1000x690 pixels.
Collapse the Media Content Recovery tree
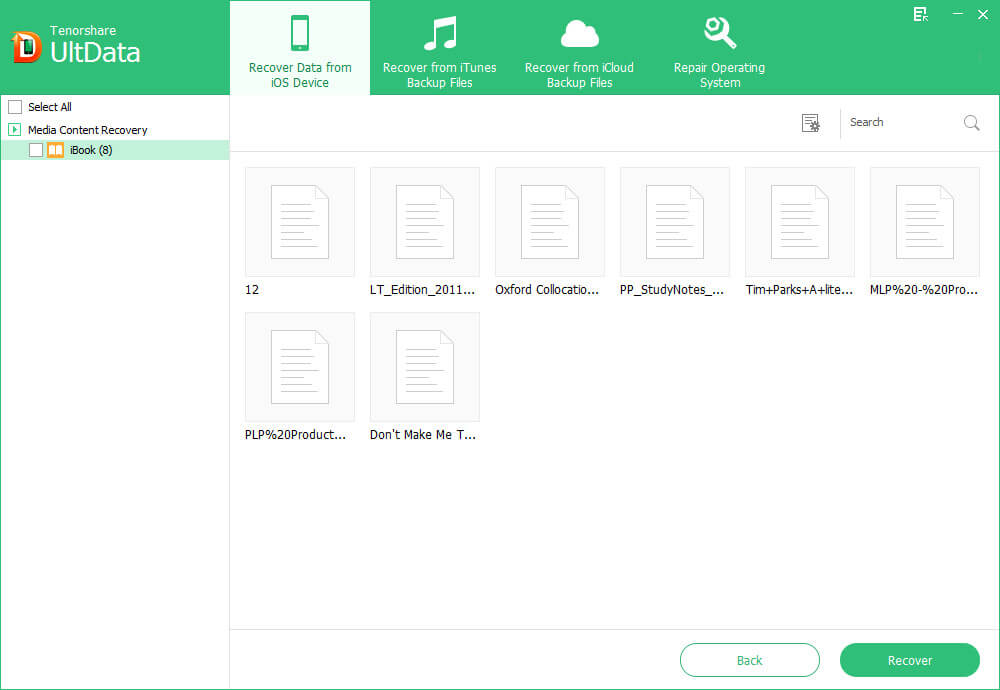15,129
